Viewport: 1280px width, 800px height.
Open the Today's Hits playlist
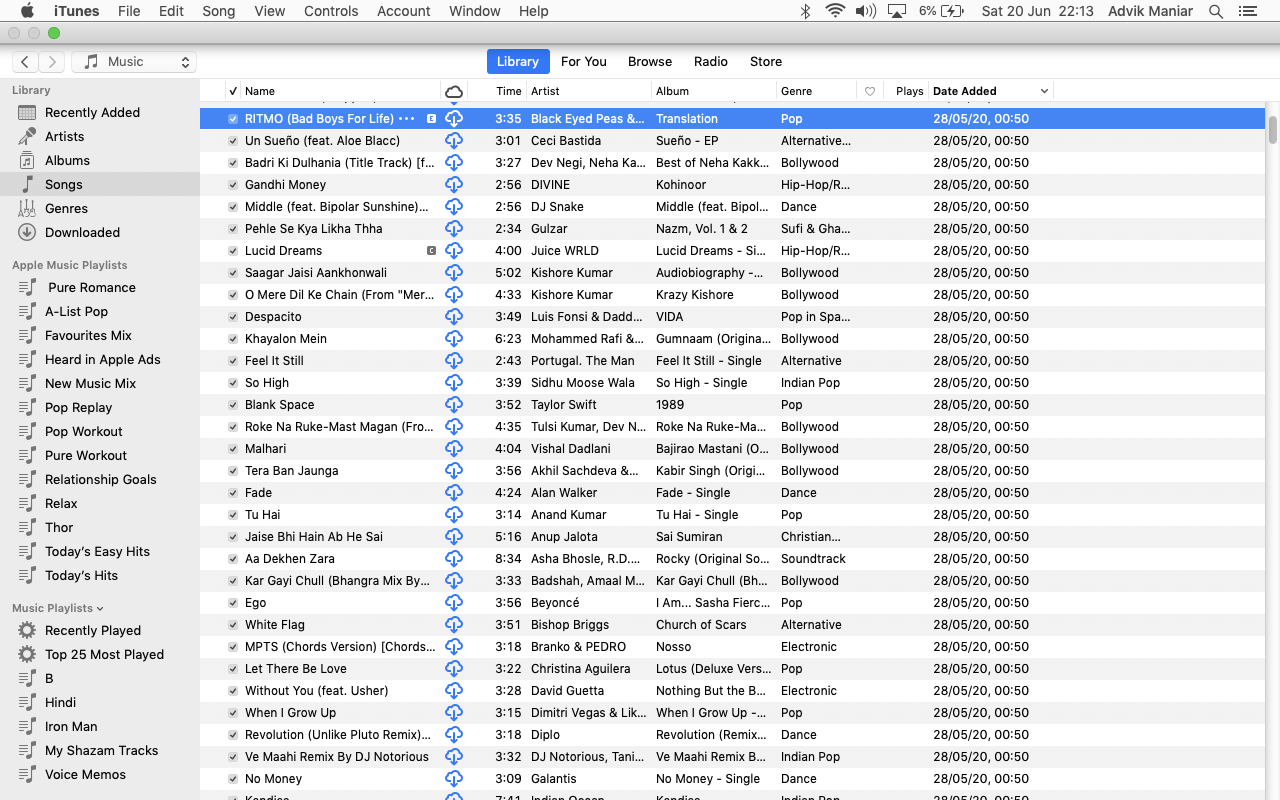(x=81, y=575)
